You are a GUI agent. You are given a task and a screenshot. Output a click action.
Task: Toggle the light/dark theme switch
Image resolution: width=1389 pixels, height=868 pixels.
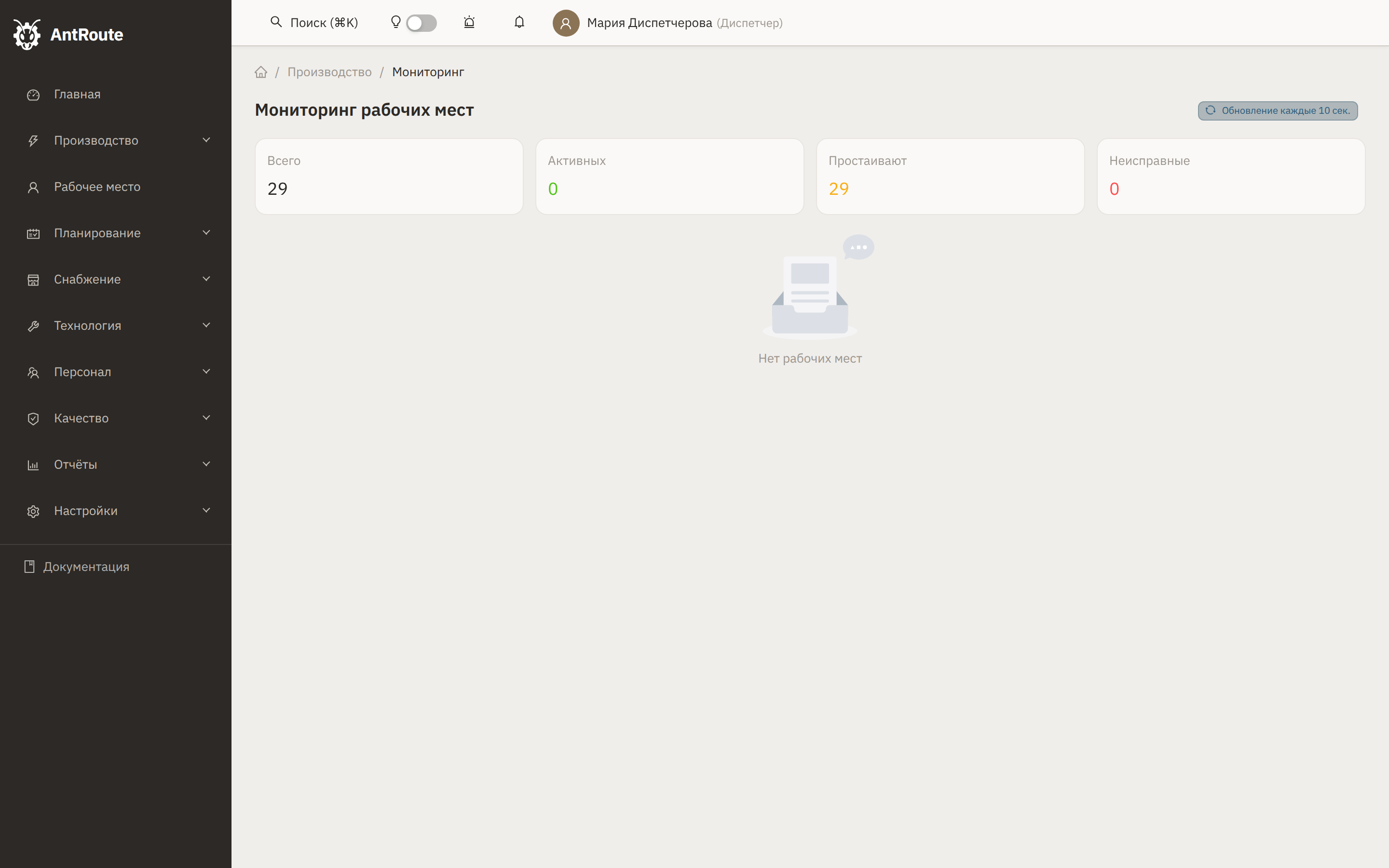click(x=422, y=23)
